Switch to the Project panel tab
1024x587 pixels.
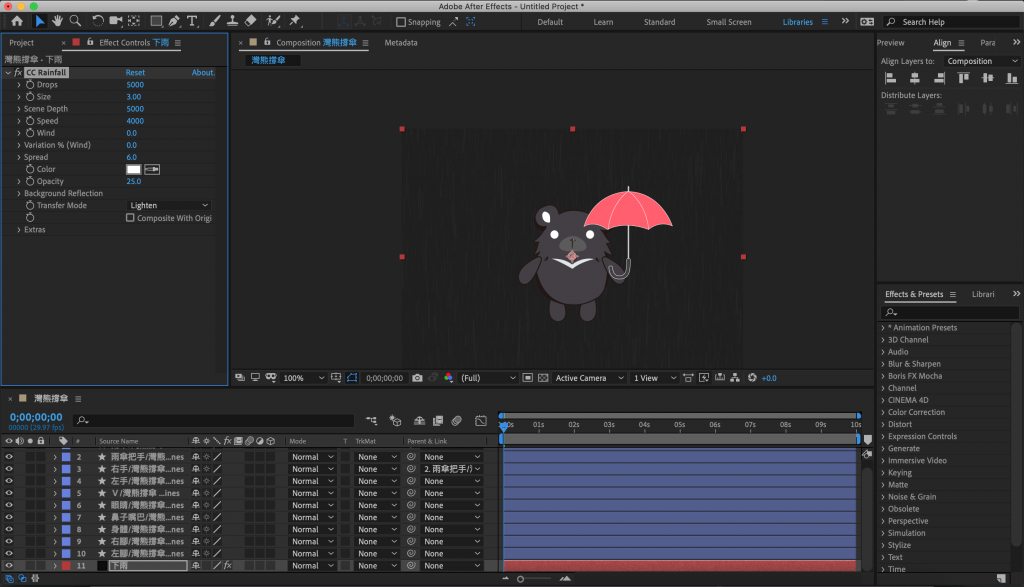coord(22,42)
